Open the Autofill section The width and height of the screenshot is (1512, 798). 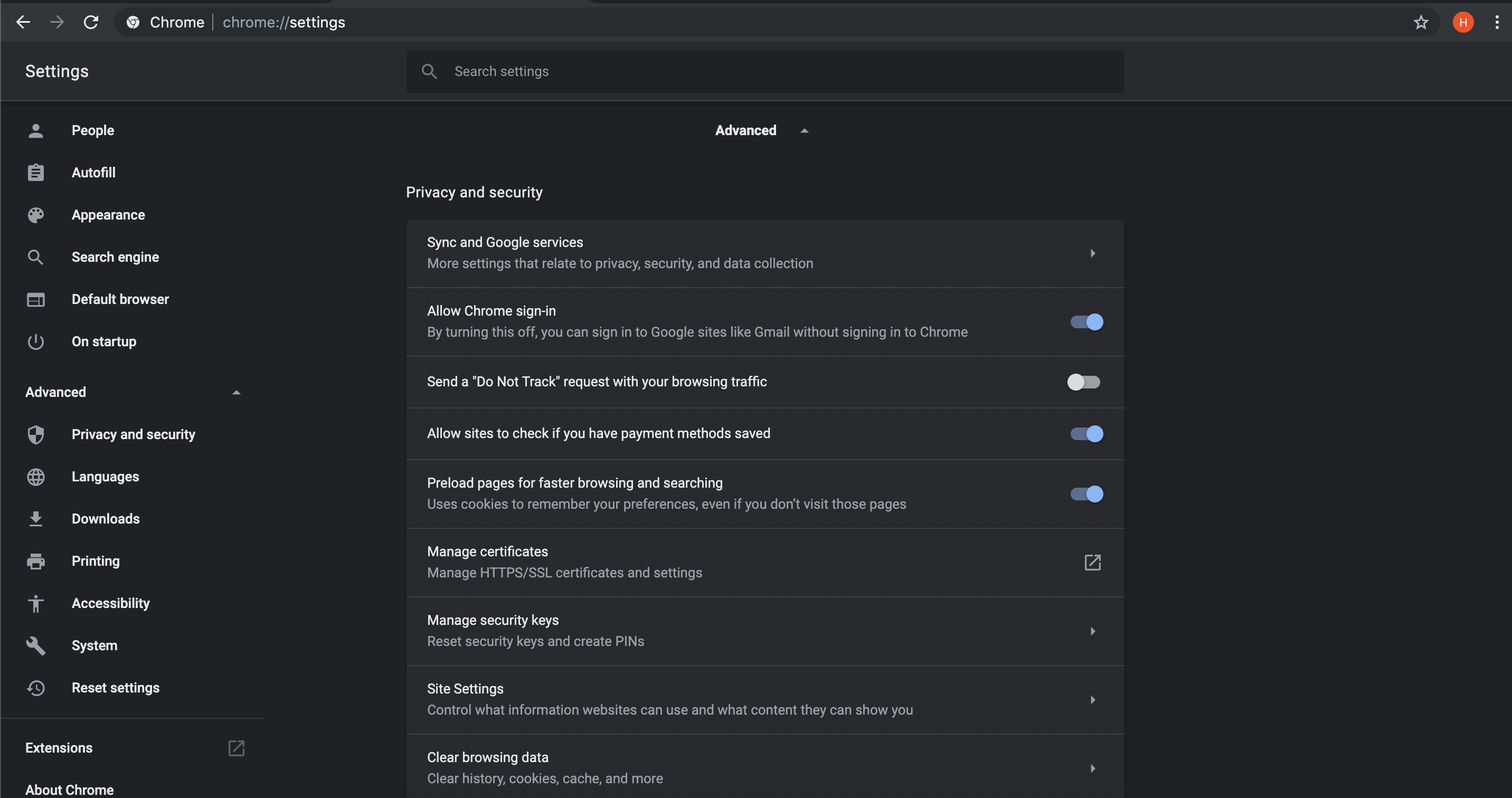pos(93,173)
